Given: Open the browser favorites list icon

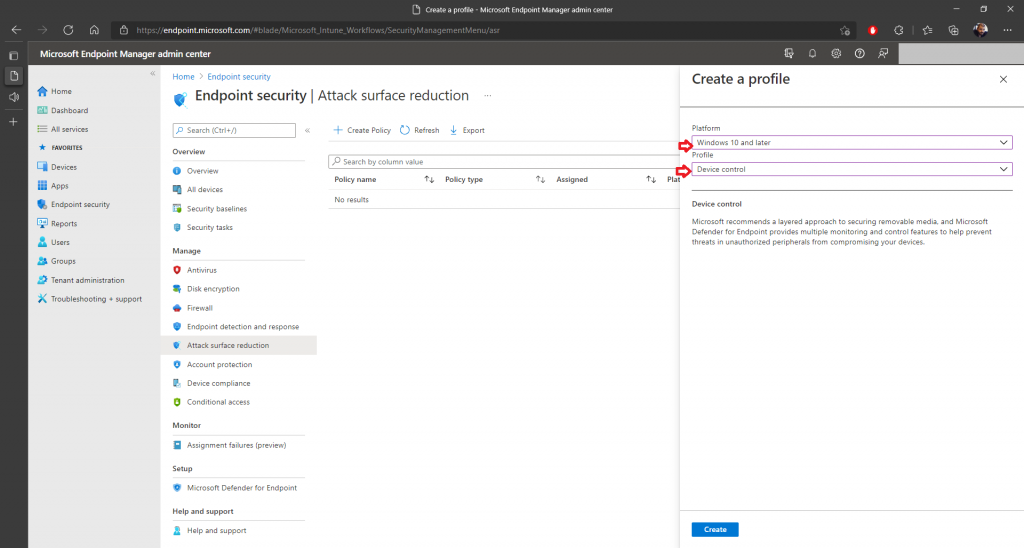Looking at the screenshot, I should 927,30.
